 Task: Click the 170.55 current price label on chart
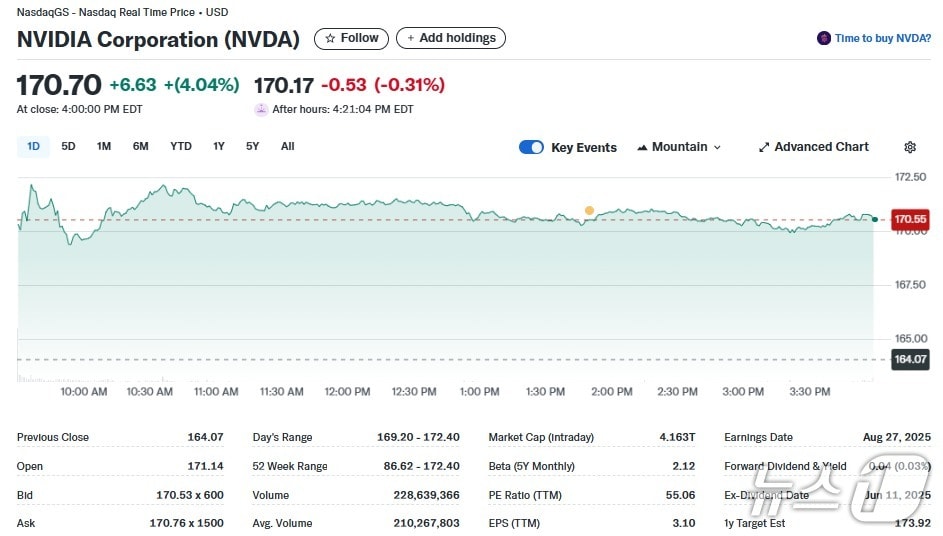click(910, 219)
